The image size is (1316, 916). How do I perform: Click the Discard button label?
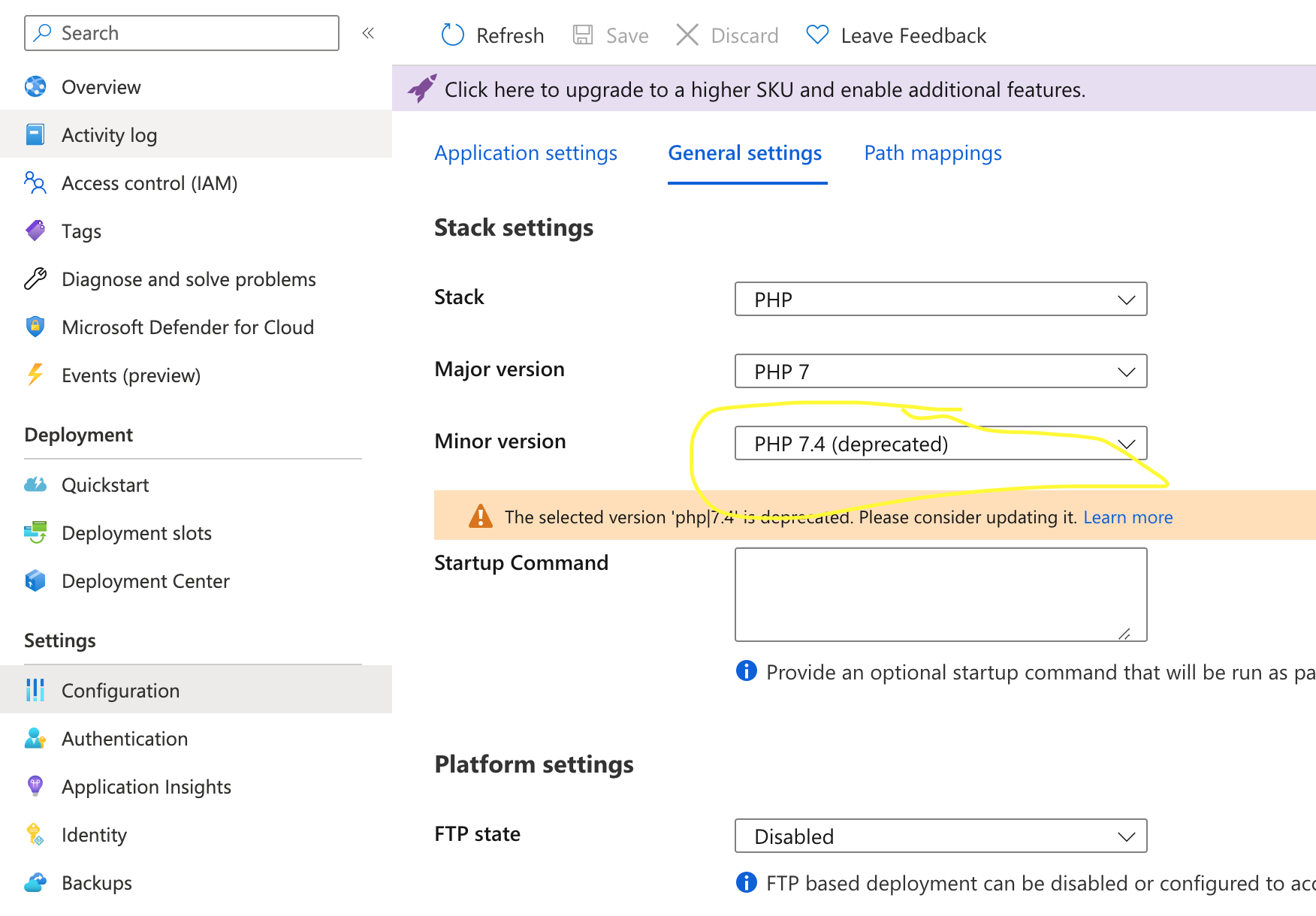point(744,35)
